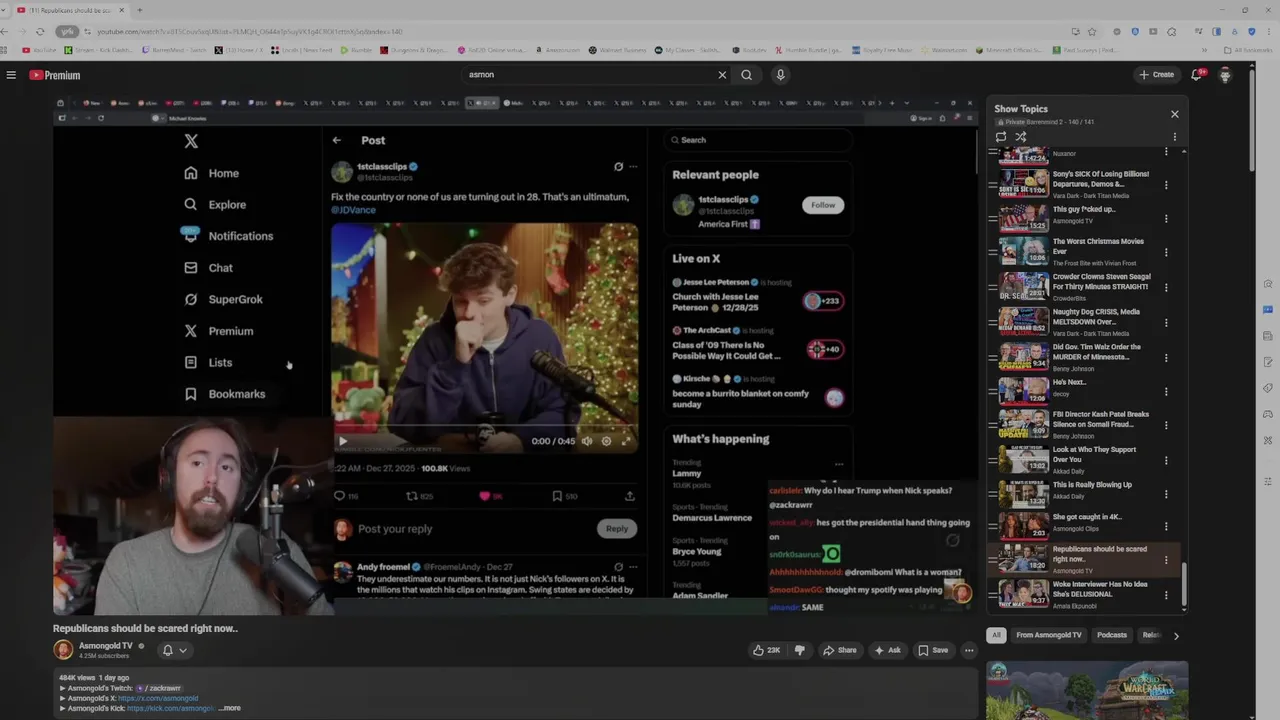The image size is (1280, 720).
Task: Click Explore in the recorded X sidebar
Action: coord(215,204)
